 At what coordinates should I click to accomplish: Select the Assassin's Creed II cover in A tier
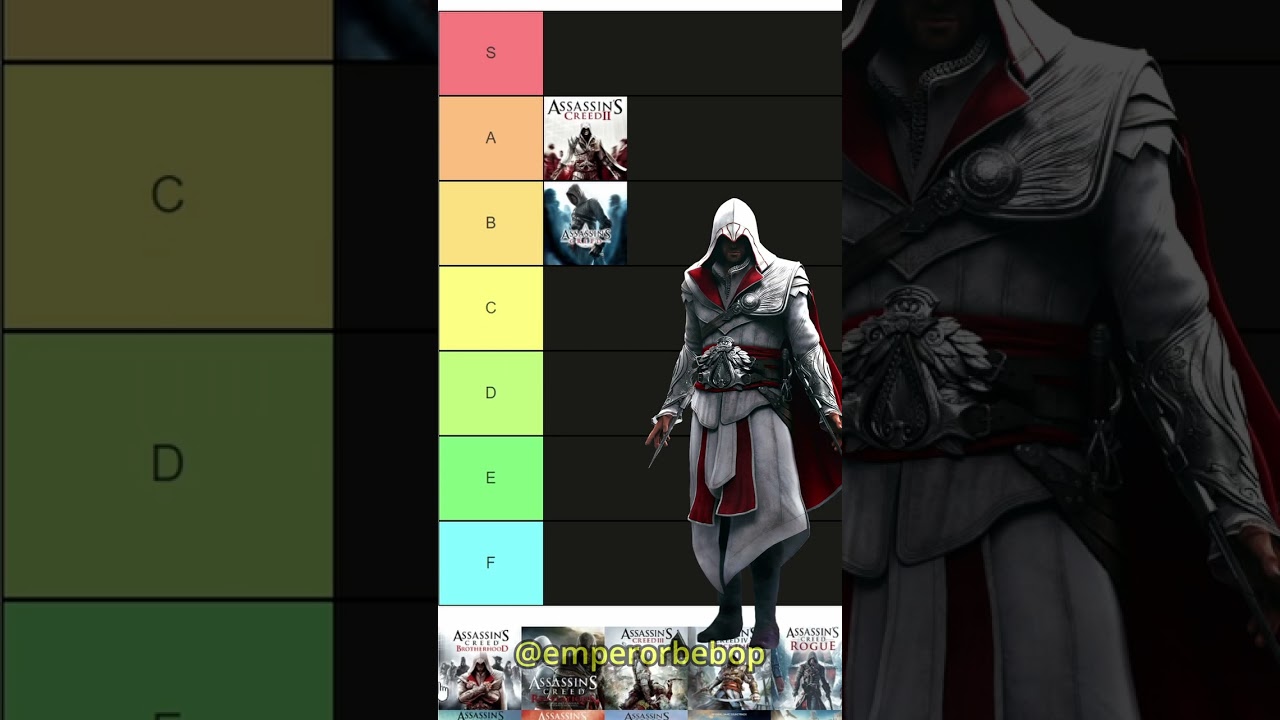[585, 138]
